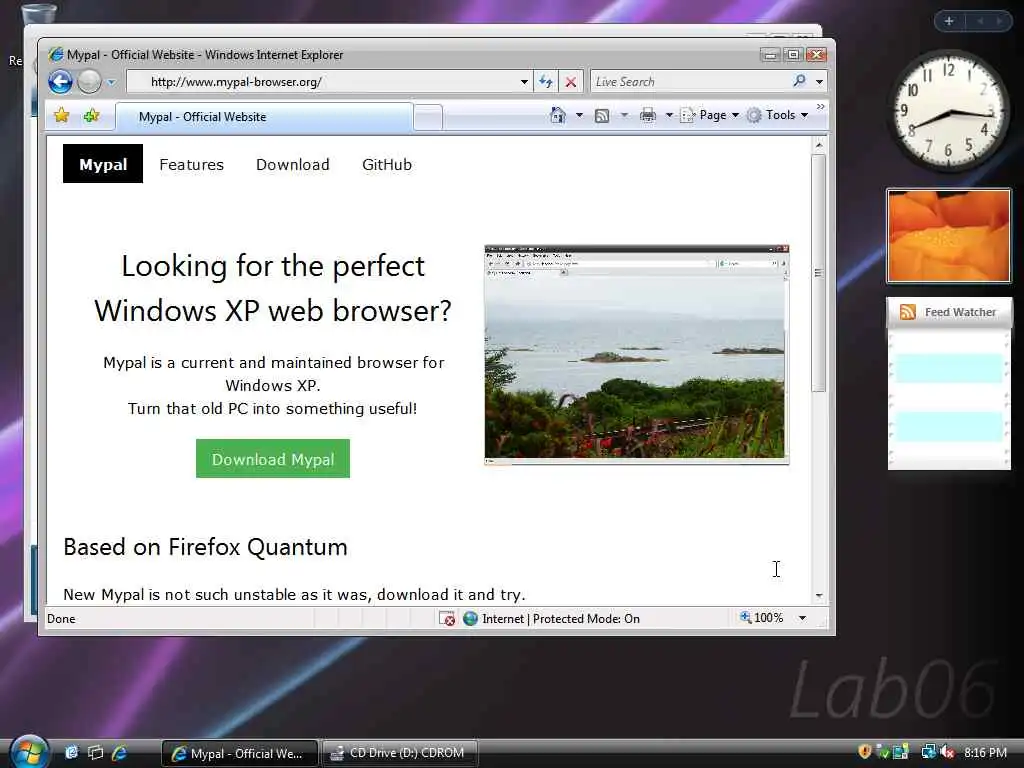Click the red Stop loading icon
The height and width of the screenshot is (768, 1024).
(571, 82)
